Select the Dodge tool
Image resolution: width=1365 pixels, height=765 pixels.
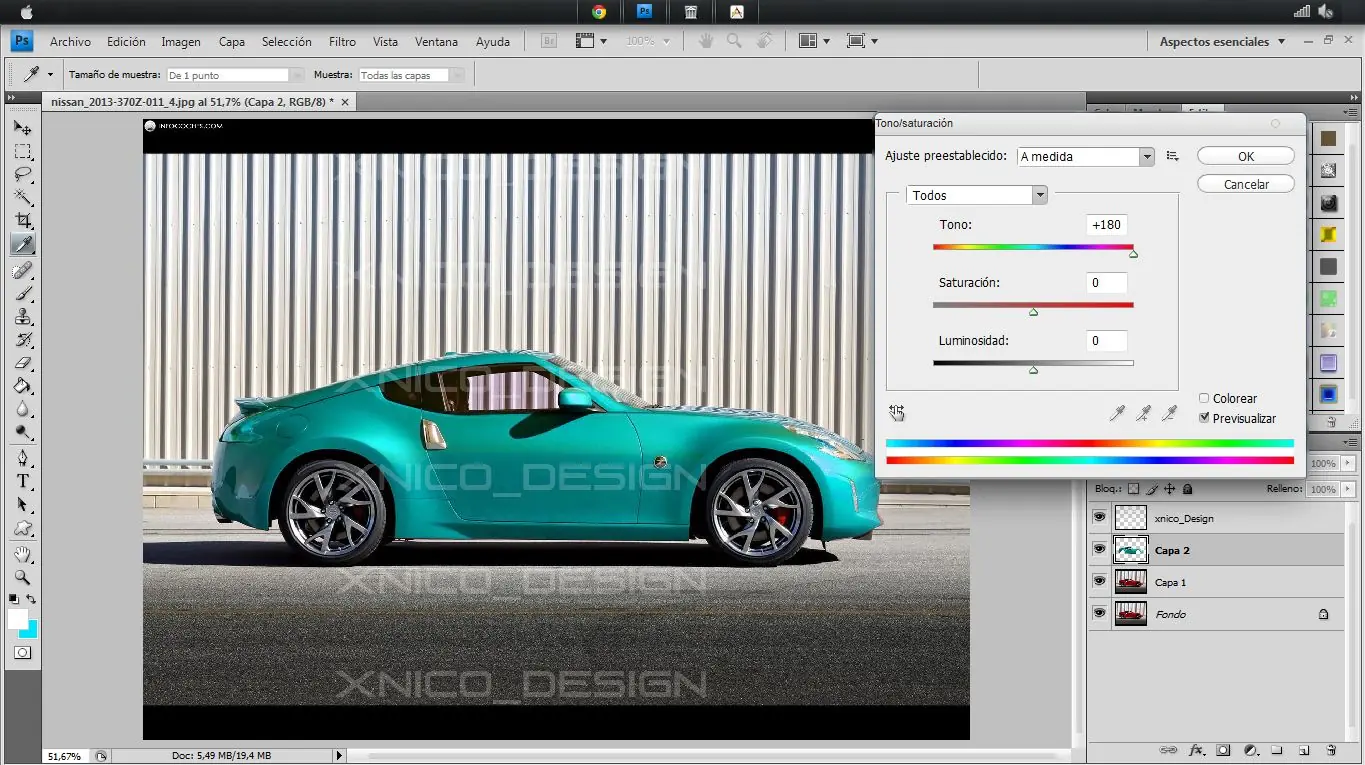pyautogui.click(x=22, y=432)
